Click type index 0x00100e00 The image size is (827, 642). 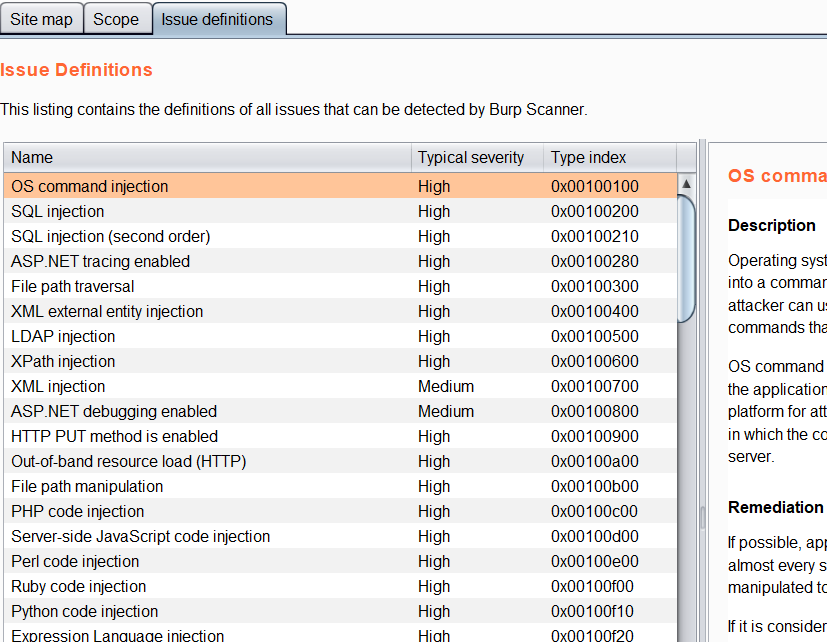coord(594,561)
